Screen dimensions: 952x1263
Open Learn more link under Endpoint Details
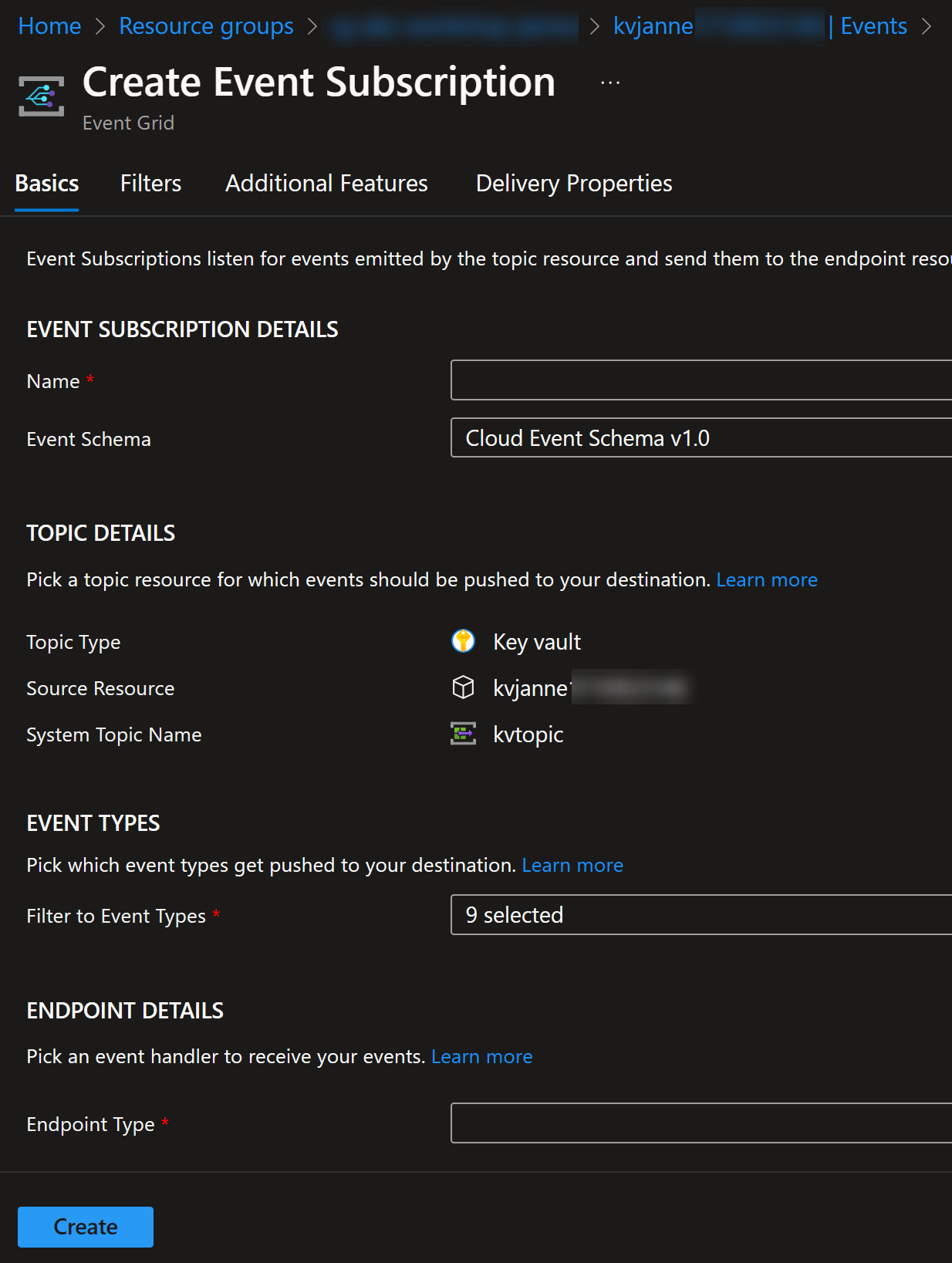481,1056
